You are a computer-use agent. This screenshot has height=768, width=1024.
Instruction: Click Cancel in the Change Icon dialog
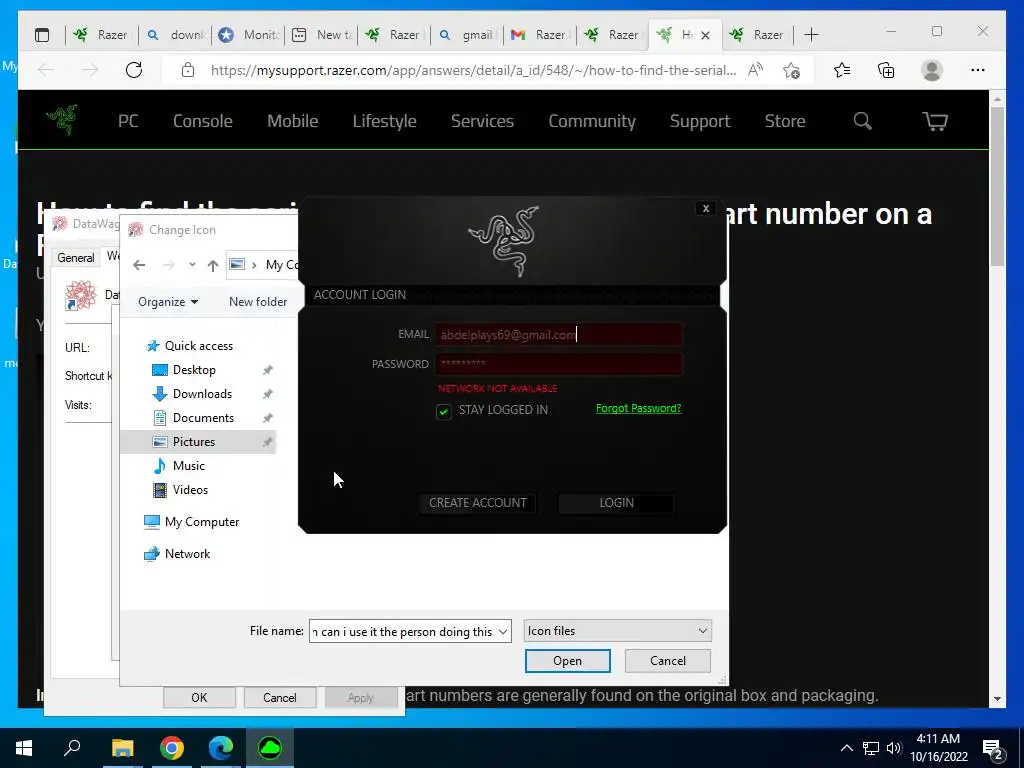click(667, 661)
